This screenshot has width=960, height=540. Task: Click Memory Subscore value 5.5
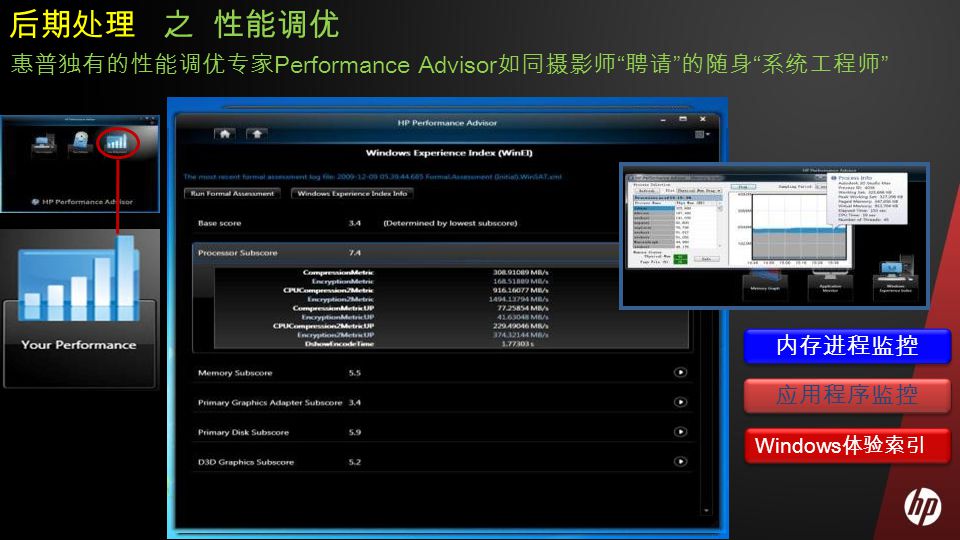pyautogui.click(x=354, y=373)
